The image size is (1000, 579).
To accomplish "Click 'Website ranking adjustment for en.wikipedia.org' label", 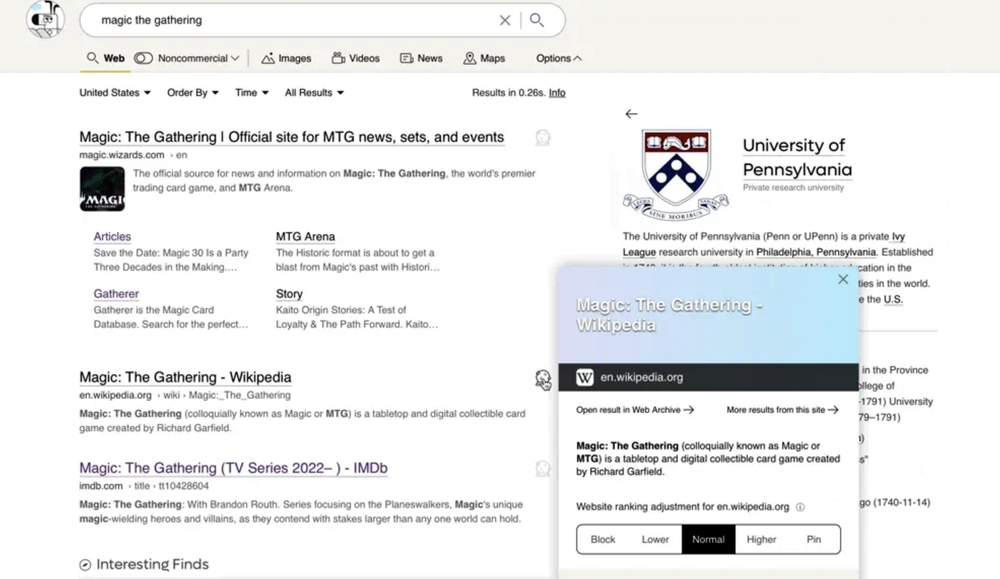I will point(682,507).
